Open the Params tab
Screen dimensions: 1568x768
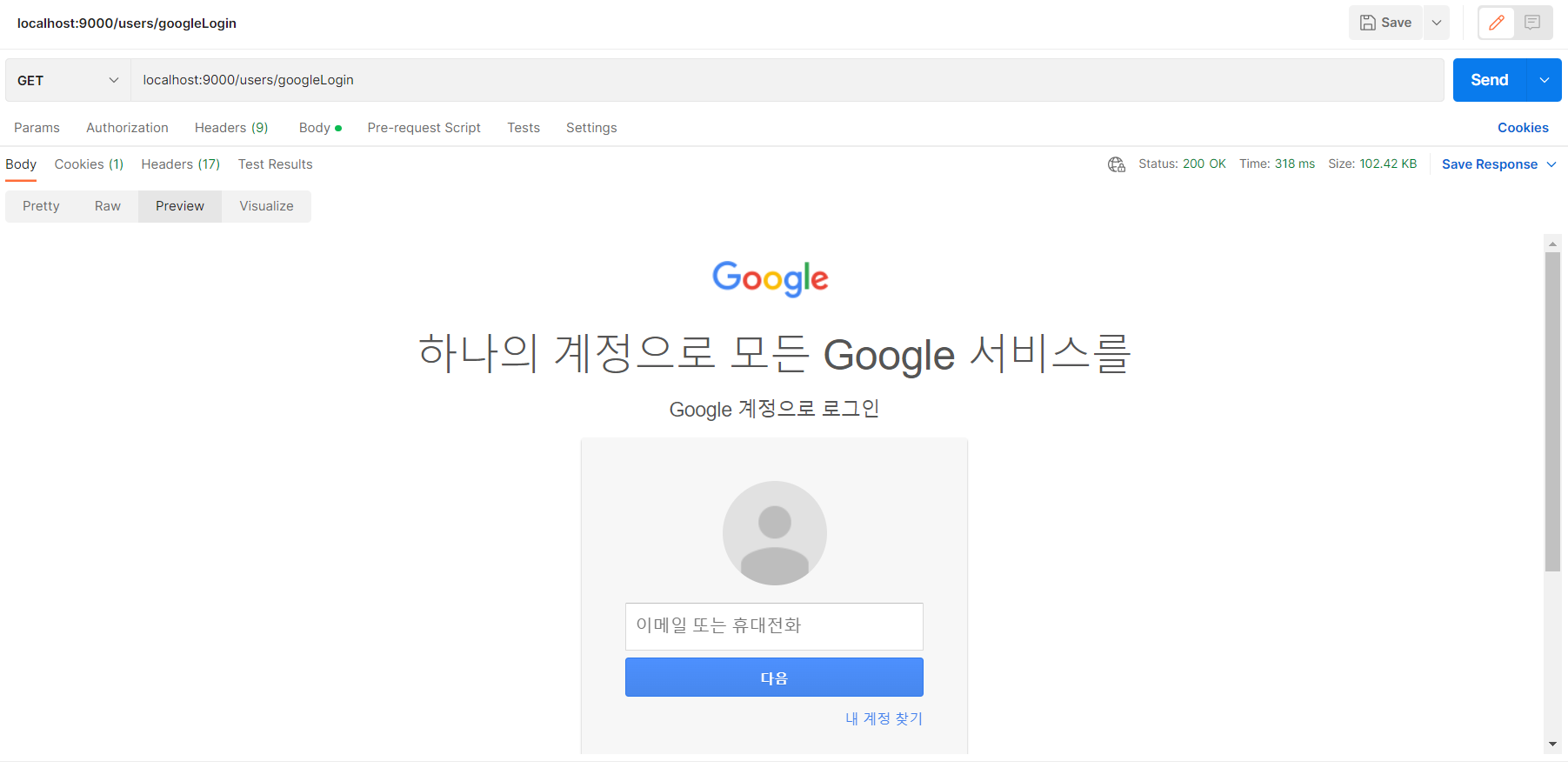pos(37,128)
